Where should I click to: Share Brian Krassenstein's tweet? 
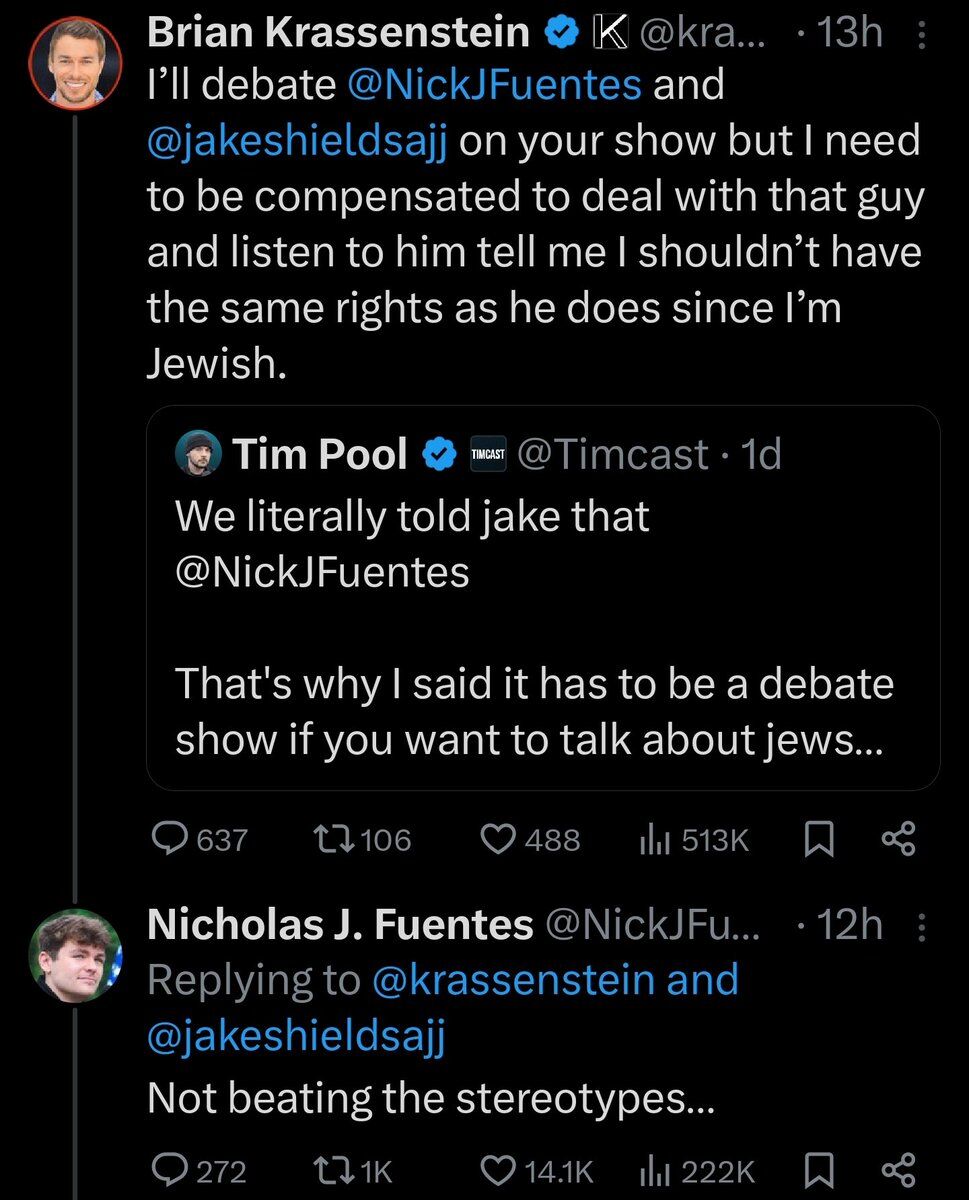897,840
